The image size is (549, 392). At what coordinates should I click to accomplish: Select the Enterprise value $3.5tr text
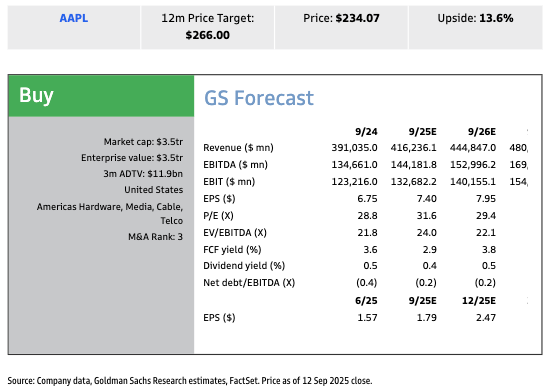132,158
